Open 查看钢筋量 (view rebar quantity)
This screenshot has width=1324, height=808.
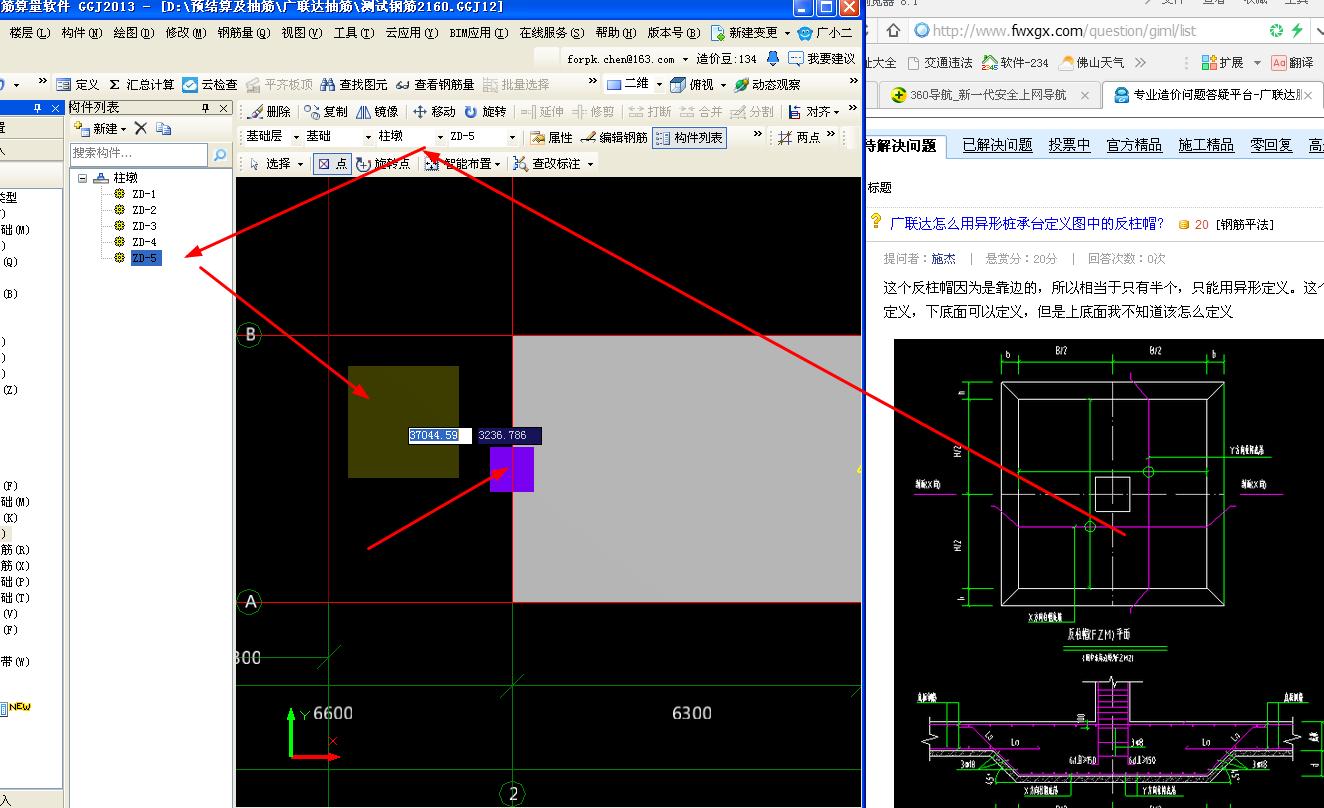435,85
